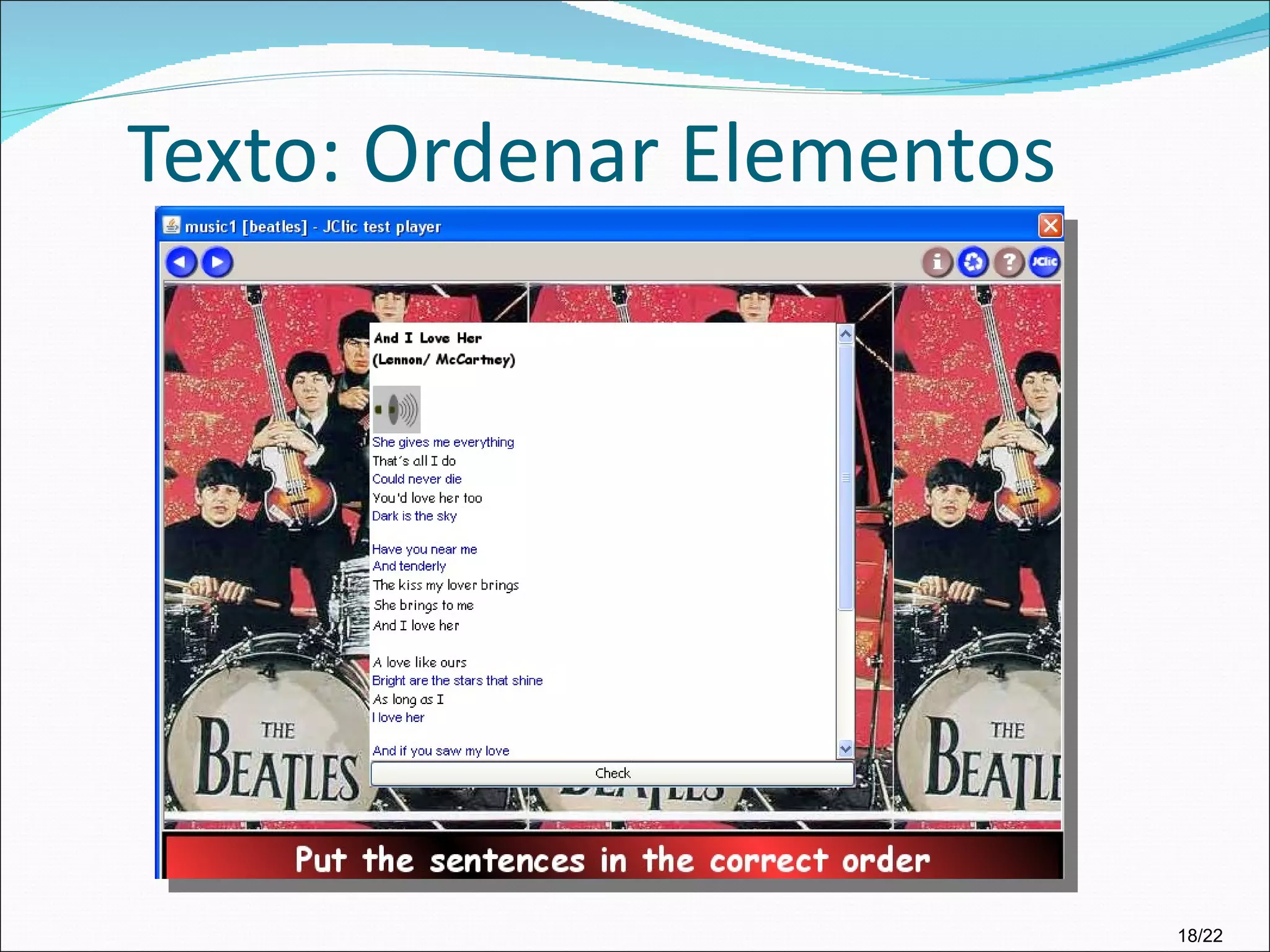Click the message 'Put the sentences in the correct order'
1270x952 pixels.
coord(613,860)
